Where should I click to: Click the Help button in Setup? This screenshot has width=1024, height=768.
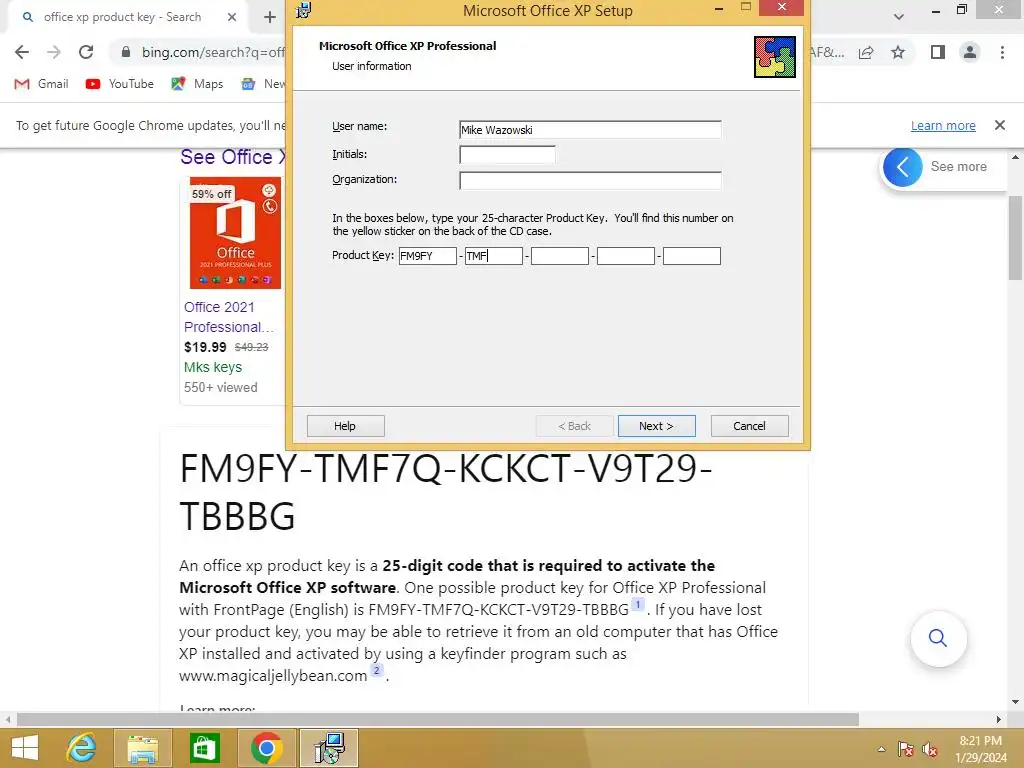tap(345, 426)
